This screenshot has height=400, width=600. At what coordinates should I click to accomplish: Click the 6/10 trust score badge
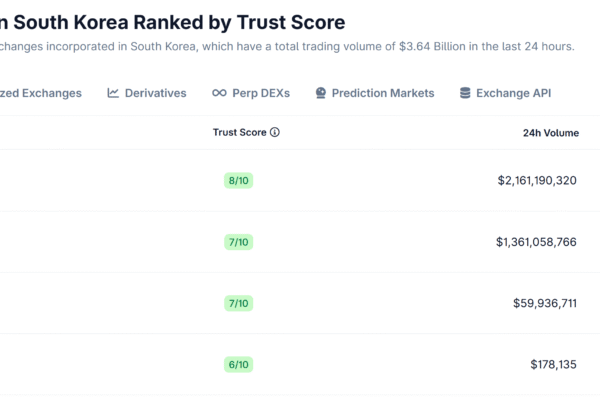pyautogui.click(x=238, y=365)
